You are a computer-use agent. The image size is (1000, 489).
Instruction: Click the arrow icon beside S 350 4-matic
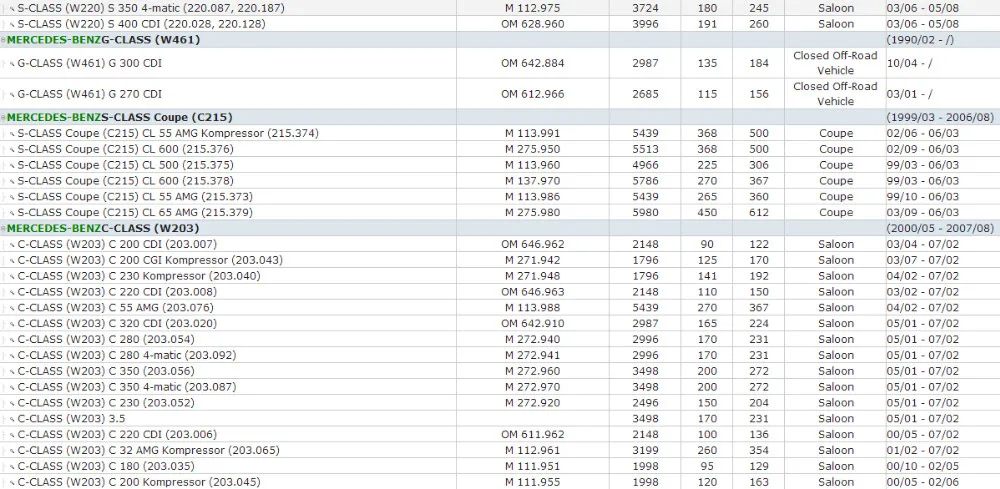pyautogui.click(x=12, y=9)
